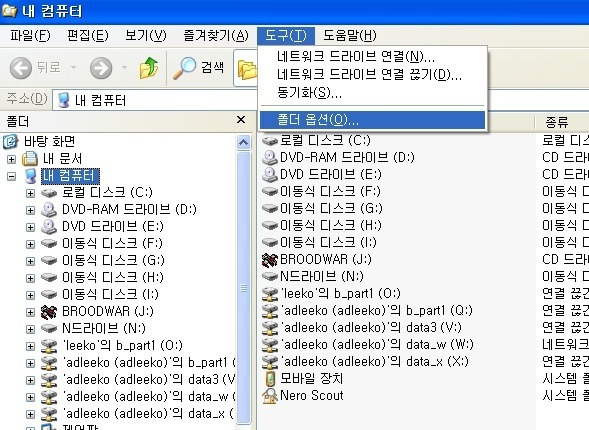
Task: Click 'leeko'의 b_part1 (O:) network drive icon in list
Action: [269, 294]
